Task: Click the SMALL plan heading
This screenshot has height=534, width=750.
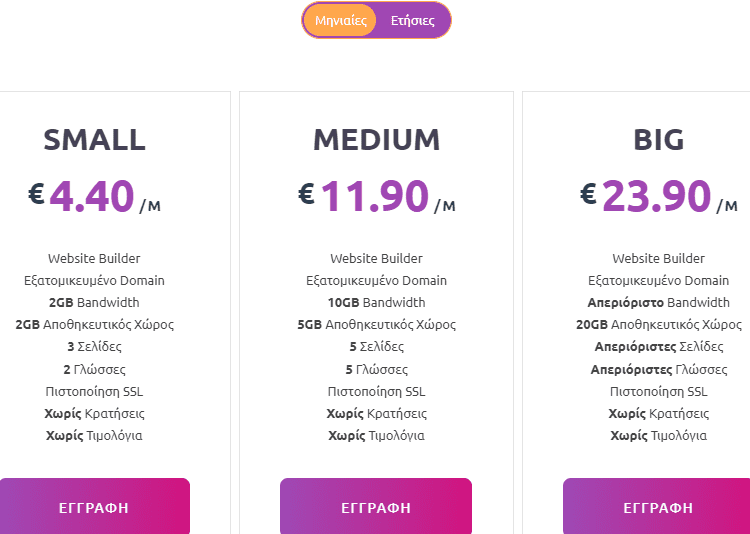Action: coord(94,140)
